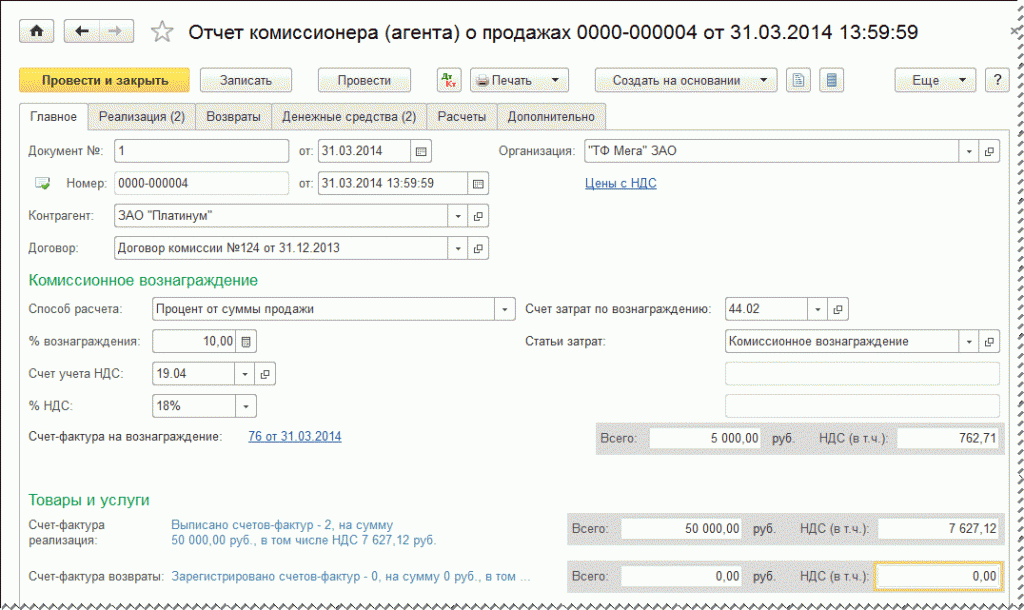Image resolution: width=1024 pixels, height=610 pixels.
Task: Focus Номер 0000-000004 field
Action: pyautogui.click(x=201, y=184)
